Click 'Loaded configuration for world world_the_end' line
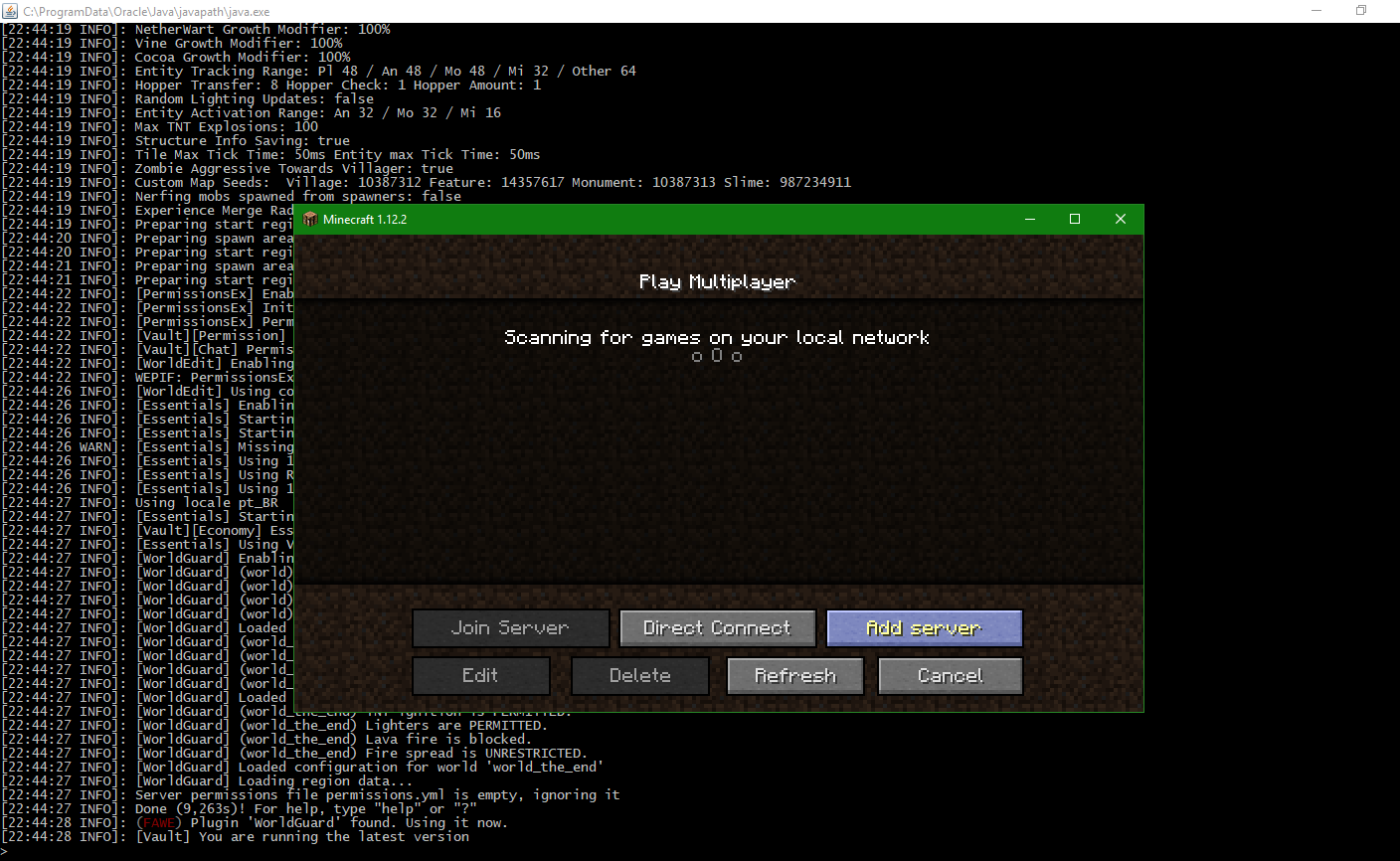 [303, 768]
